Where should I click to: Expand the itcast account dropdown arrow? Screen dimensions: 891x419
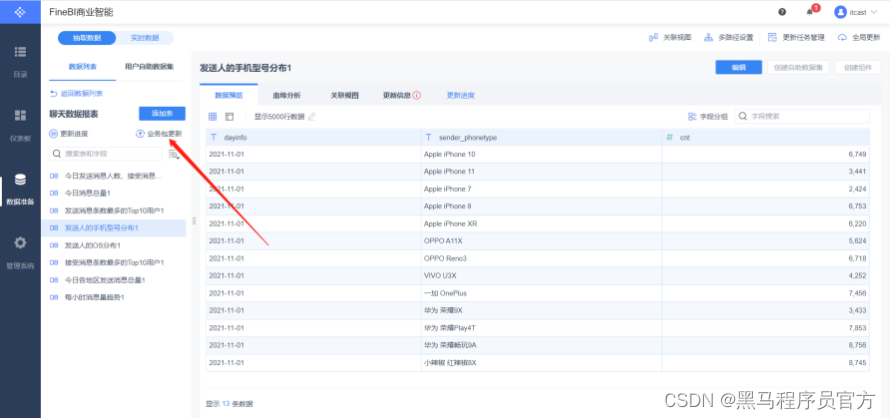873,12
